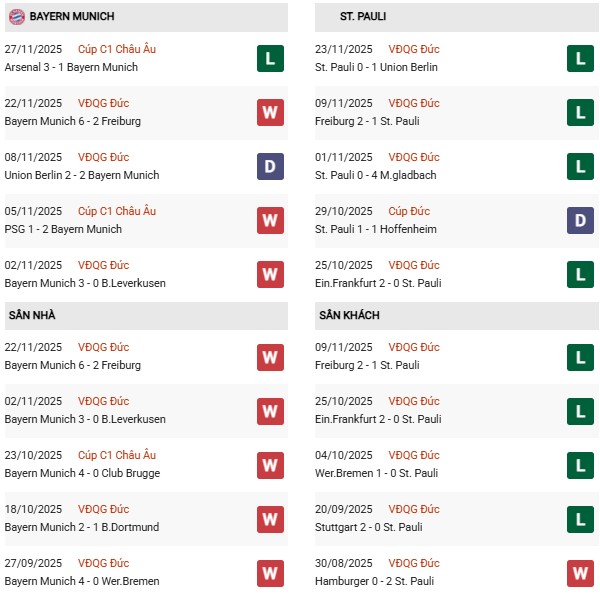Open the Wer.Bremen 1 - 0 St. Pauli match
The height and width of the screenshot is (595, 600).
(x=378, y=473)
